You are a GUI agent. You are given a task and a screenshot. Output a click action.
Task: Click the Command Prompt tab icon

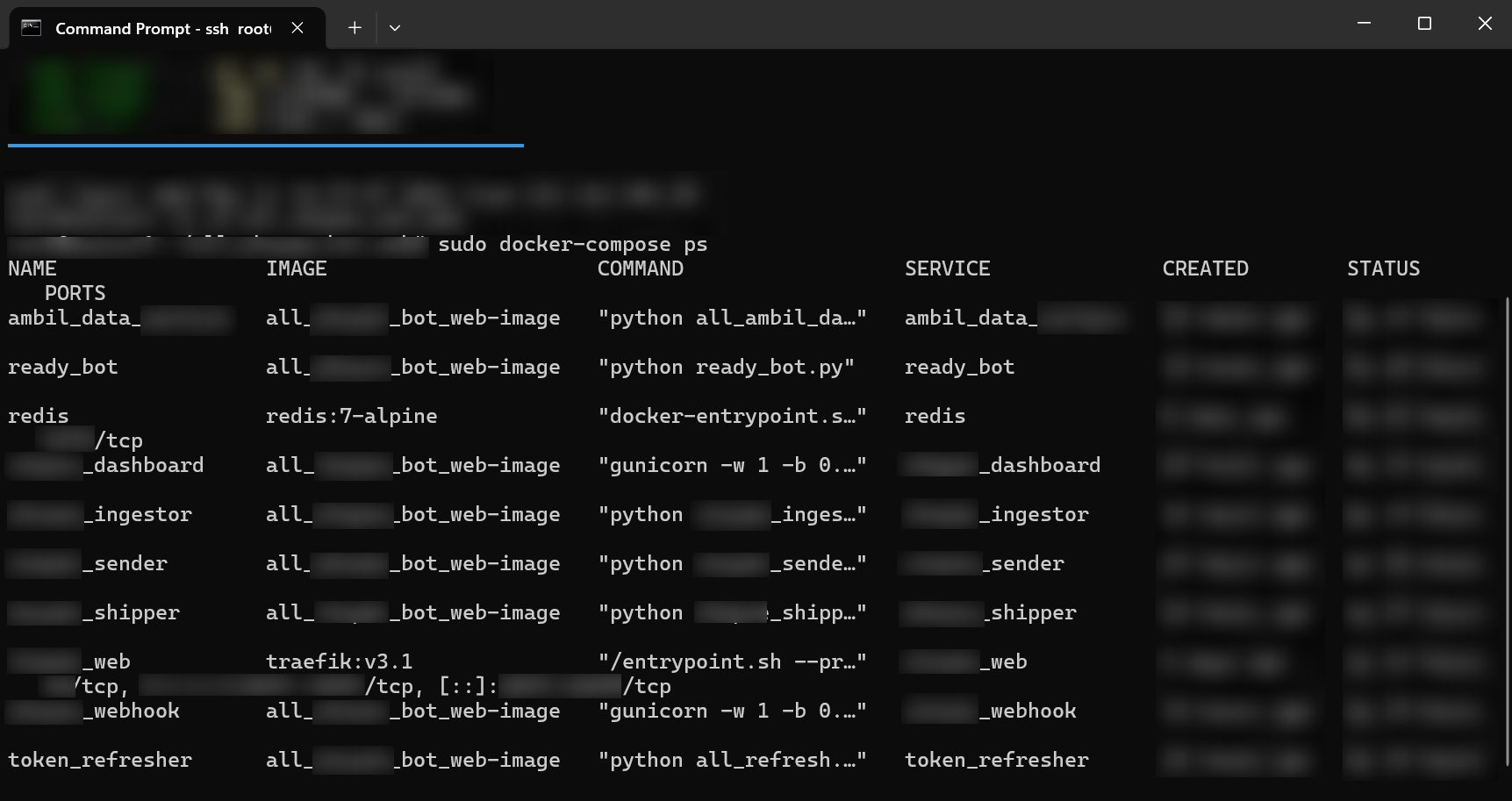tap(32, 28)
